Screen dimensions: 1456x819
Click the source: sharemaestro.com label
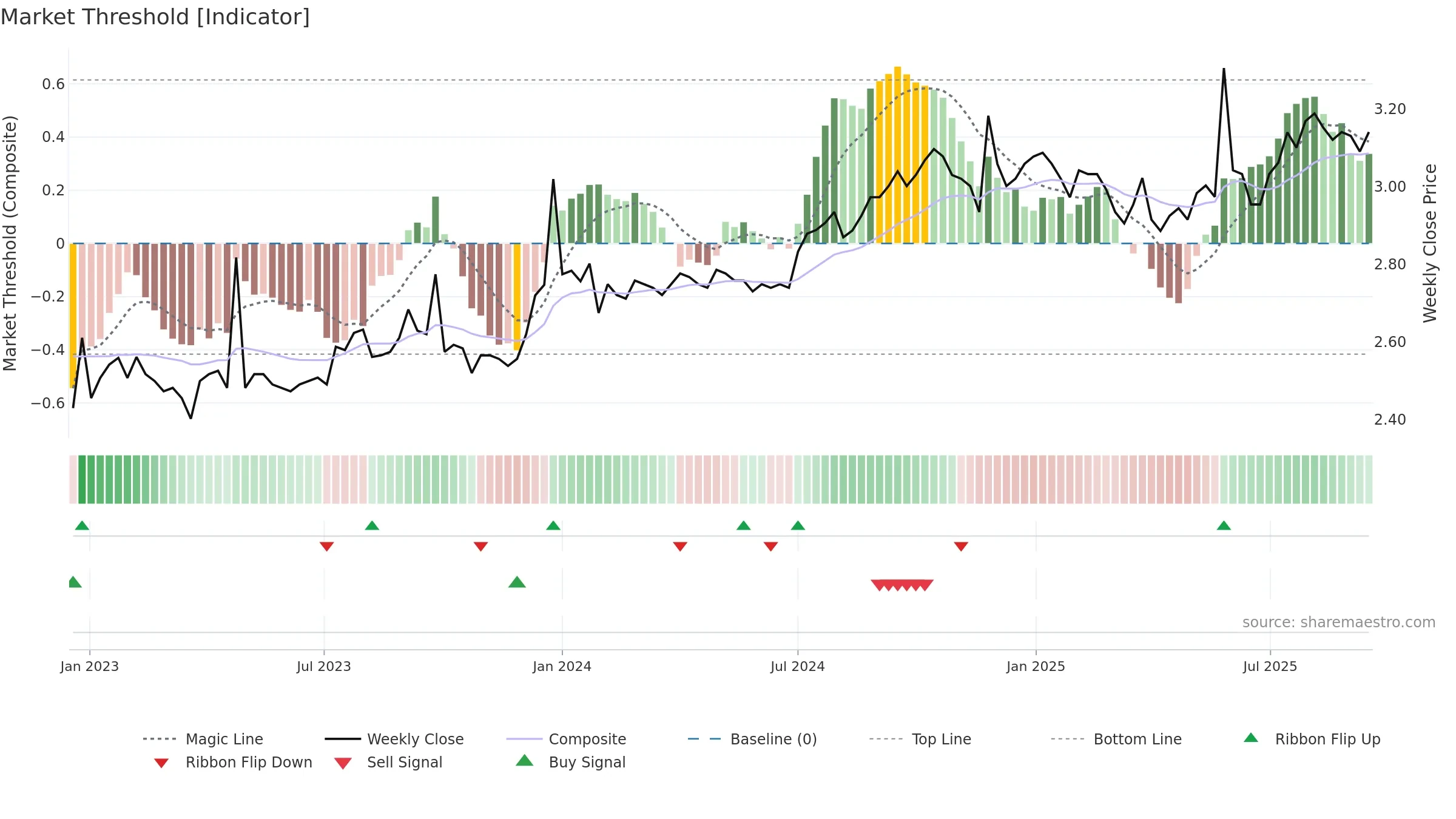[x=1339, y=622]
